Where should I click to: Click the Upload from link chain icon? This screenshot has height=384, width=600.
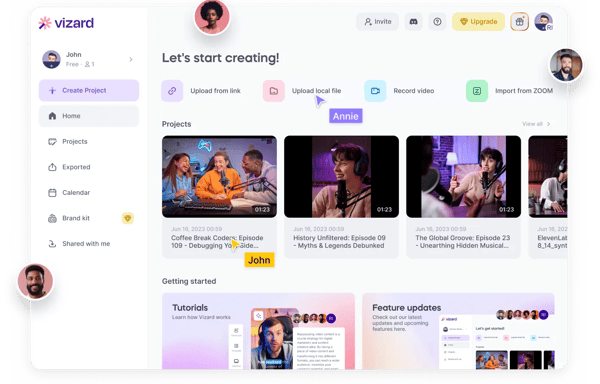(172, 91)
